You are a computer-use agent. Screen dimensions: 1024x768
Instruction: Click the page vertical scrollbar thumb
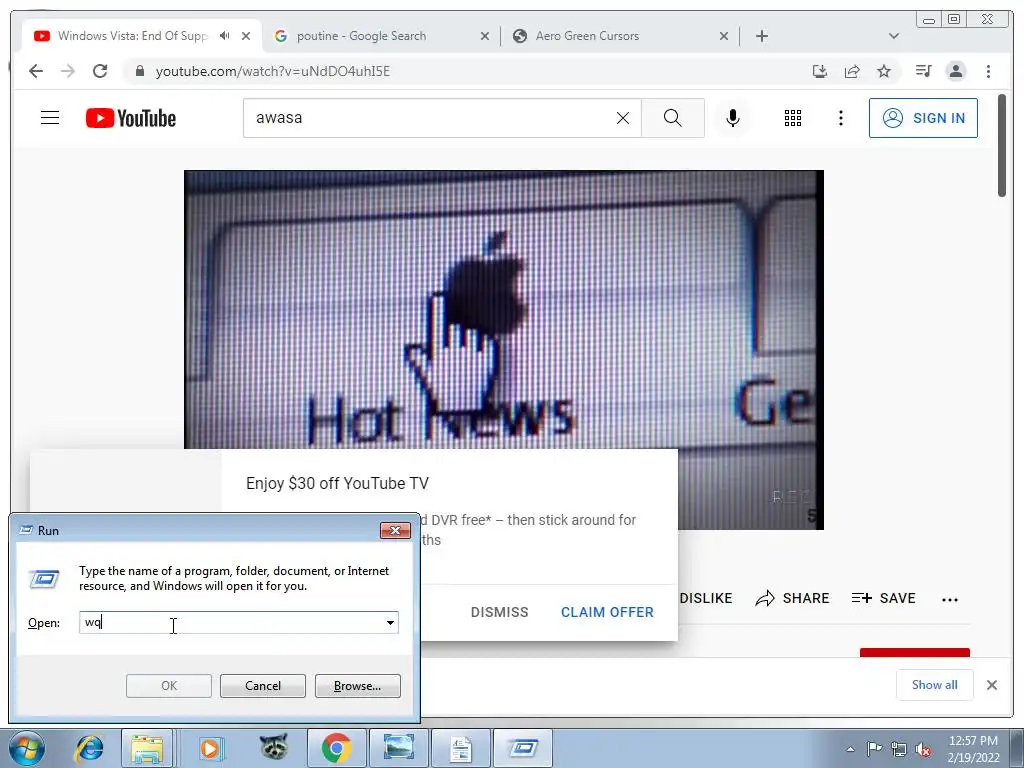tap(1002, 145)
